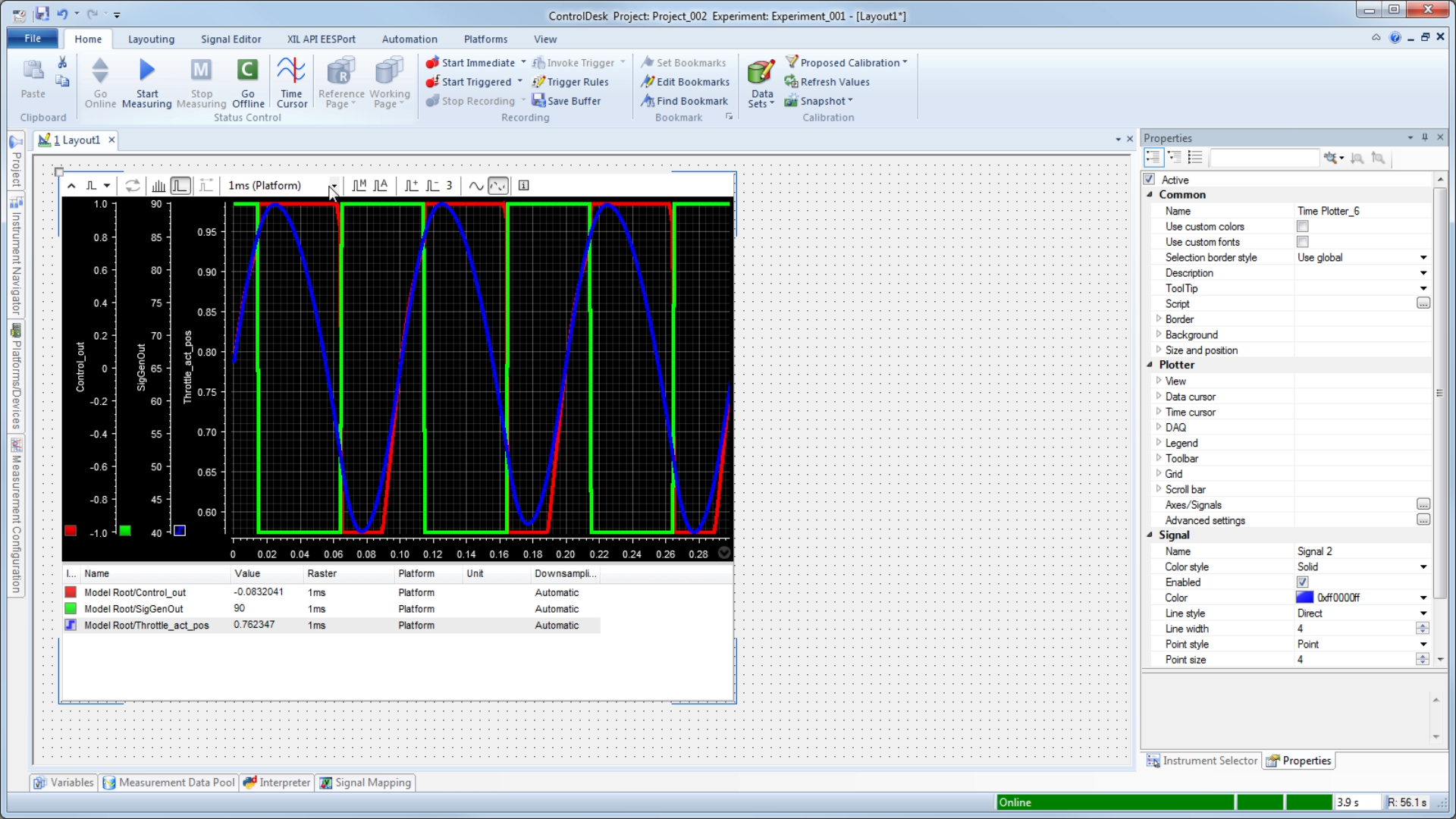Open the Line style dropdown
Screen dimensions: 1456x819
1423,613
